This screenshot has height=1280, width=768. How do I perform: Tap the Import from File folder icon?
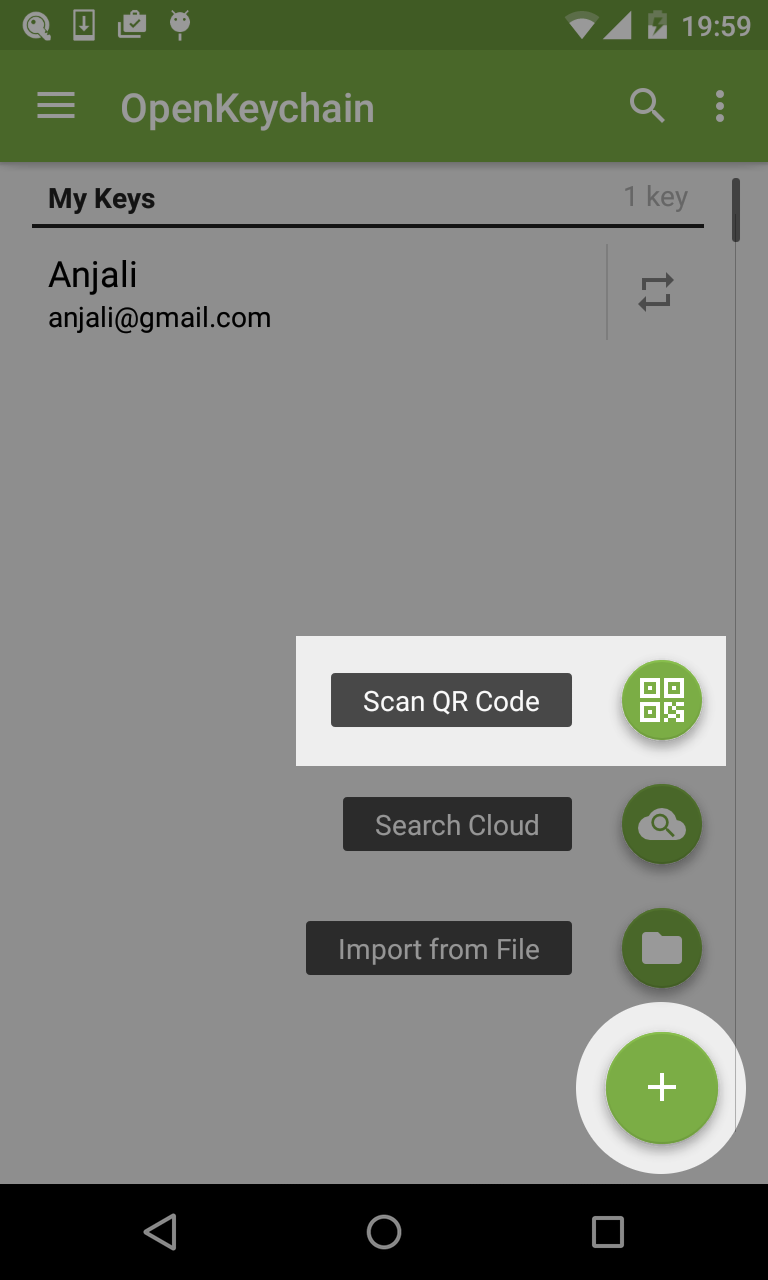(662, 948)
